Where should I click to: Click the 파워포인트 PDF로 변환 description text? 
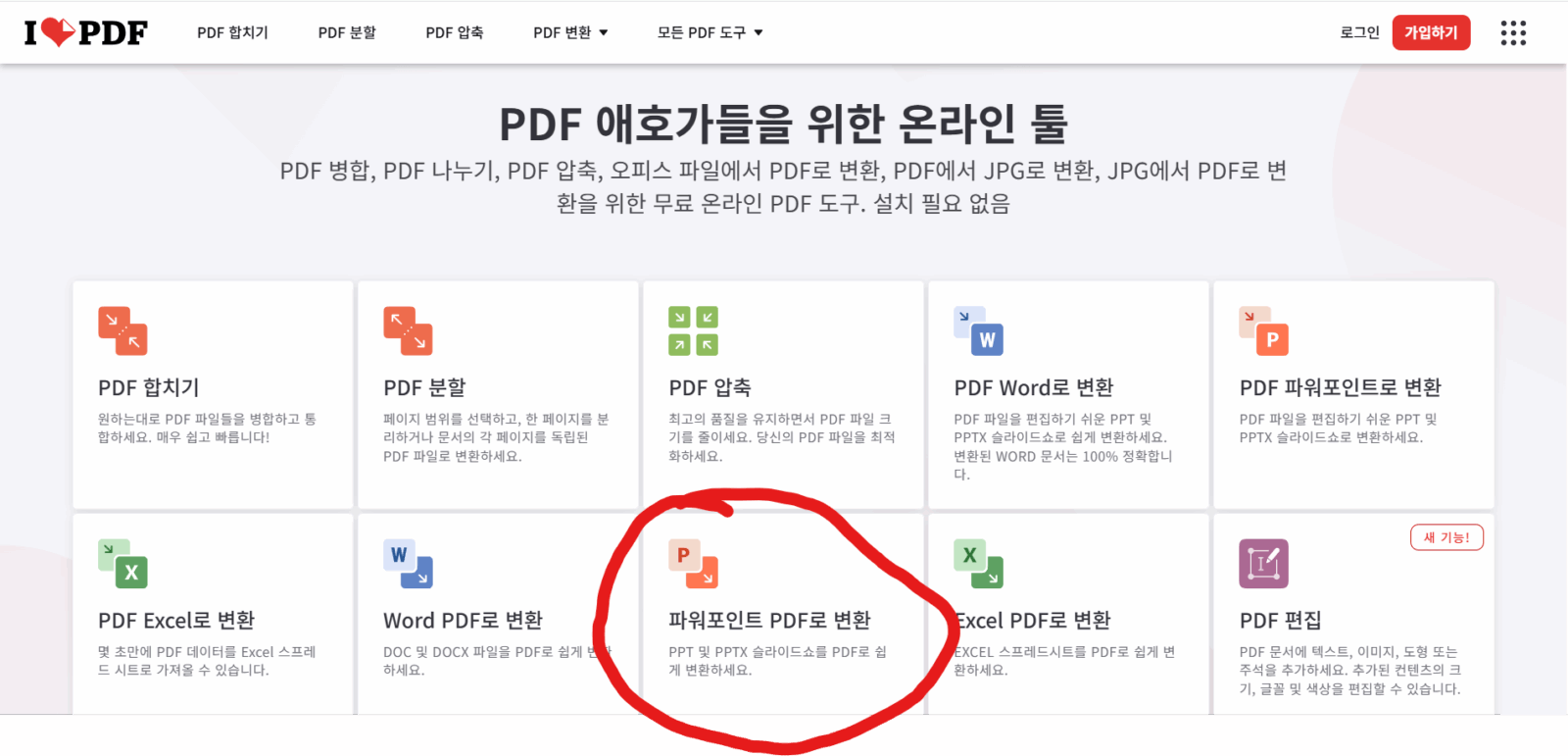(777, 661)
